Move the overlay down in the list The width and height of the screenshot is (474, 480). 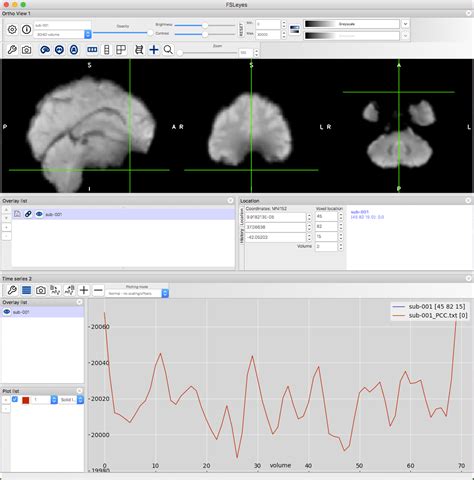6,218
